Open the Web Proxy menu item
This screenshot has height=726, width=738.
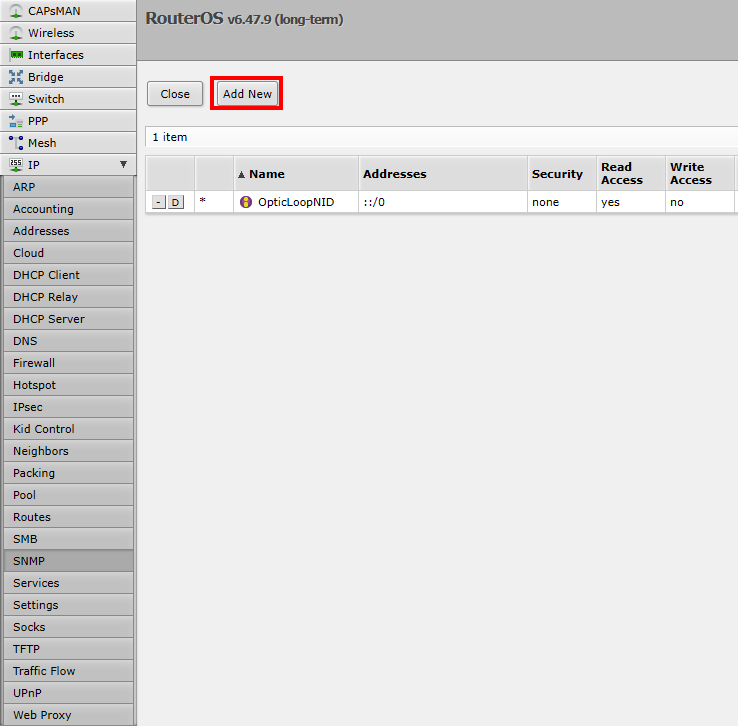[42, 715]
